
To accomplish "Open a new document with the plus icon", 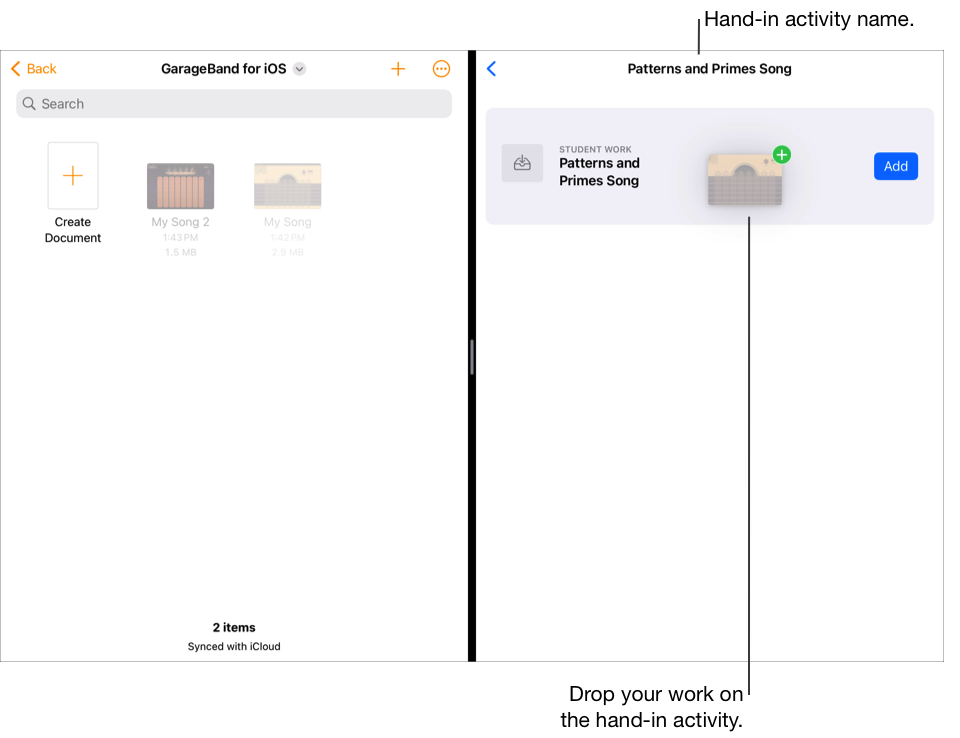I will [x=398, y=68].
